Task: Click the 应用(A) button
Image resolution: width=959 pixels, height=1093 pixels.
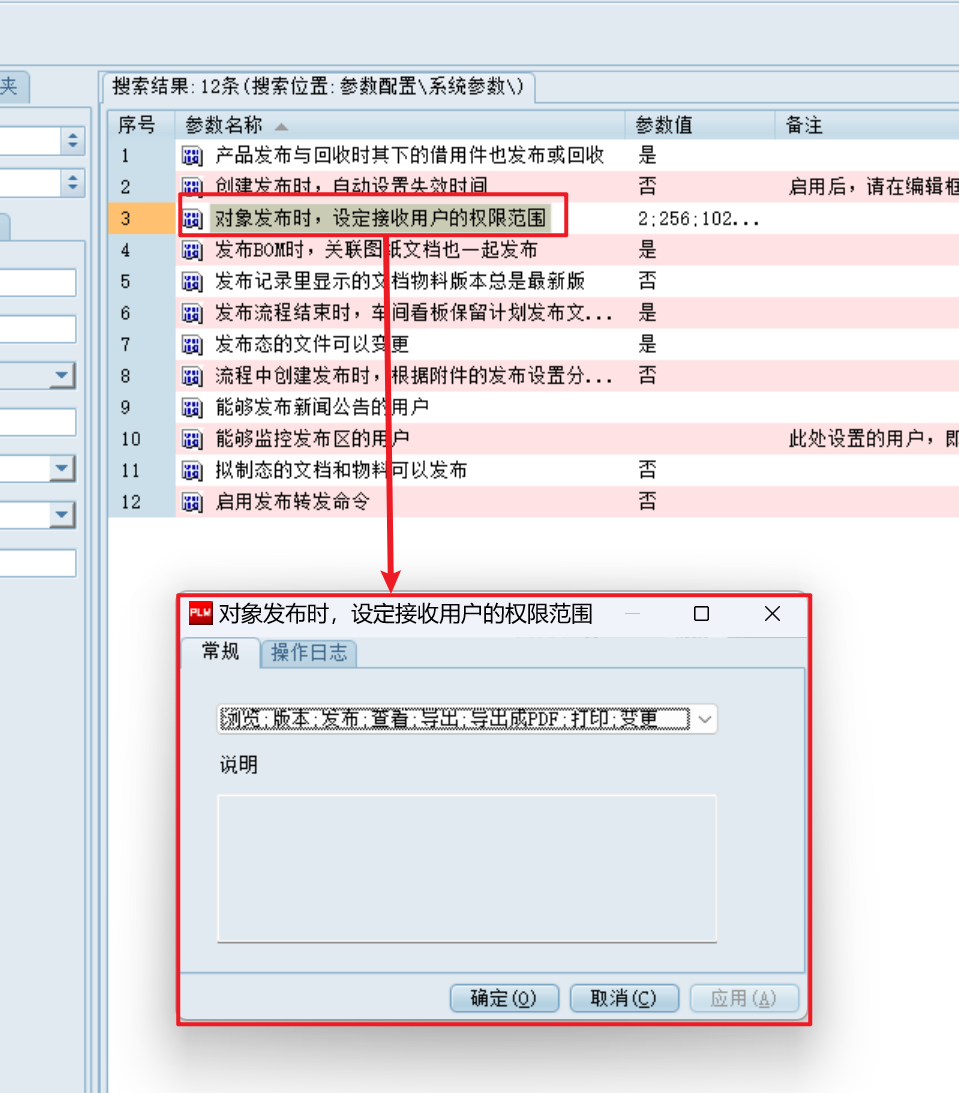Action: 744,998
